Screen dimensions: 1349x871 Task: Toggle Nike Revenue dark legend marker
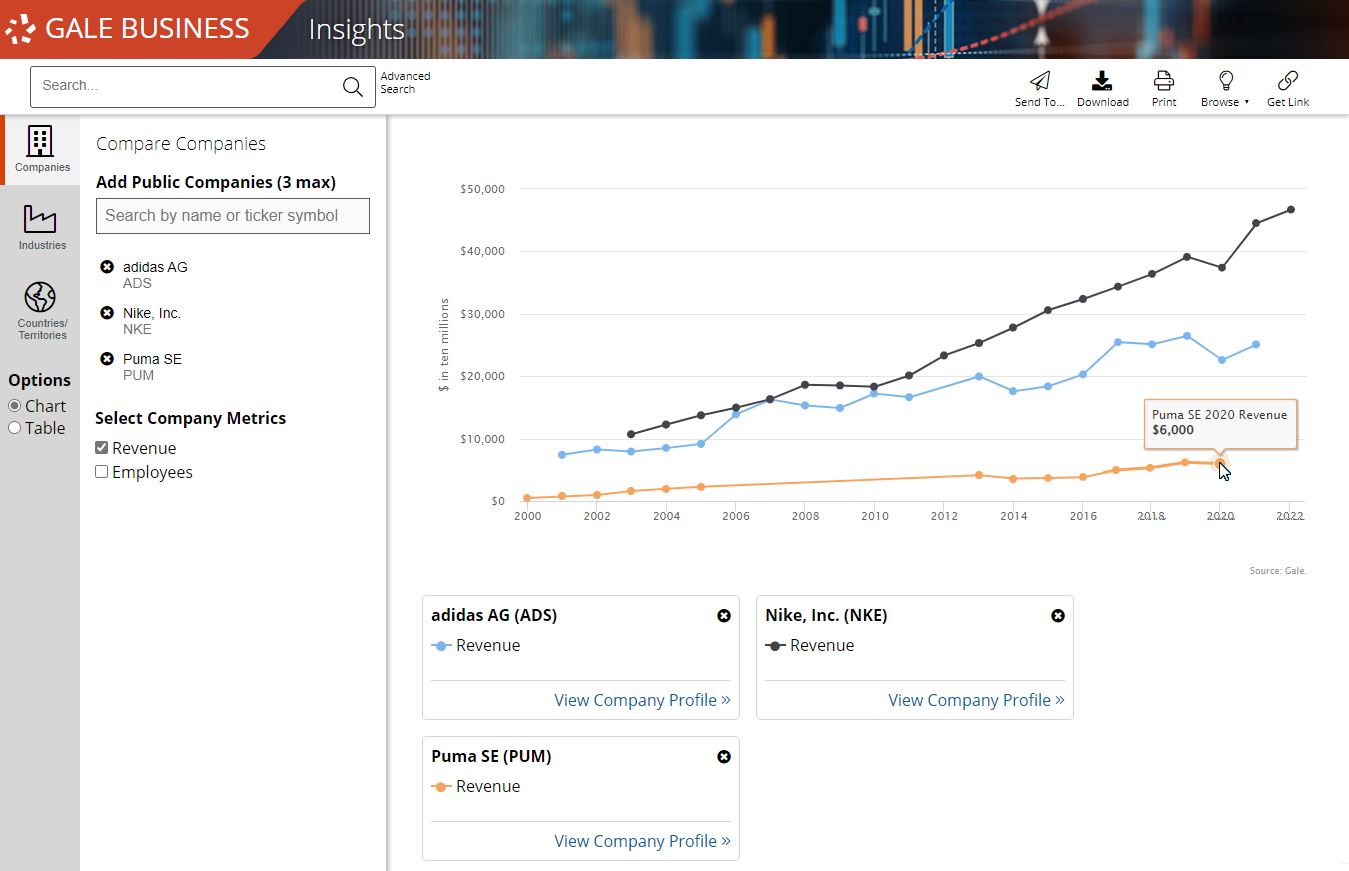(775, 646)
